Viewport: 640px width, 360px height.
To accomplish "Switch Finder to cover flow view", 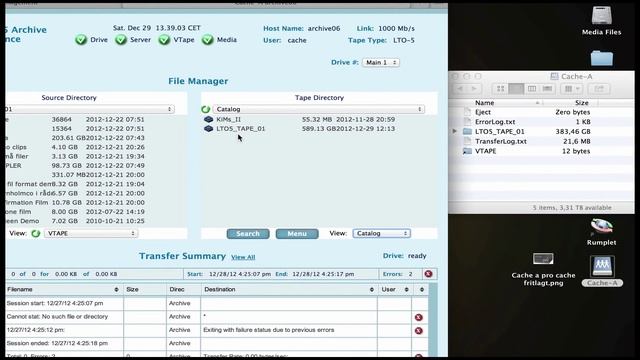I will pos(547,89).
